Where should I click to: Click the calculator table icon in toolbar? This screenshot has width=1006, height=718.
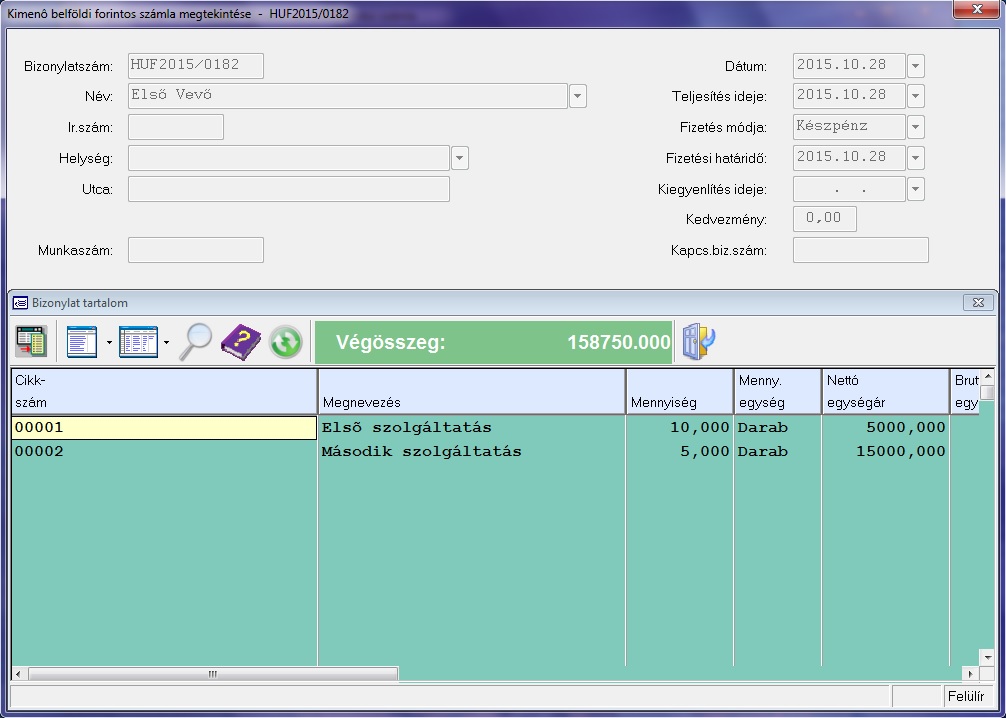pos(31,342)
